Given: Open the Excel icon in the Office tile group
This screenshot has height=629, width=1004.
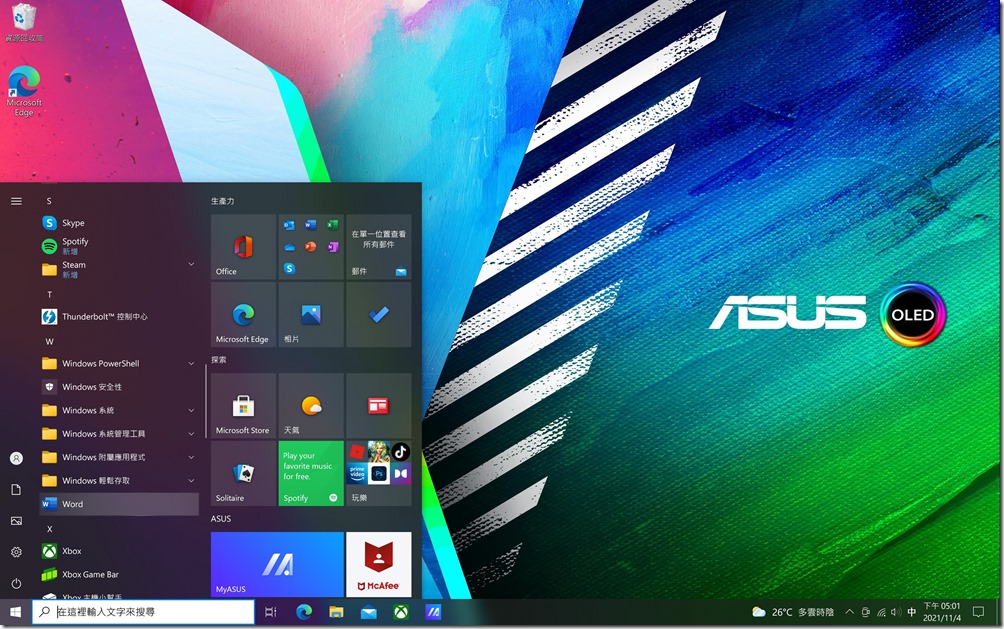Looking at the screenshot, I should pyautogui.click(x=330, y=225).
